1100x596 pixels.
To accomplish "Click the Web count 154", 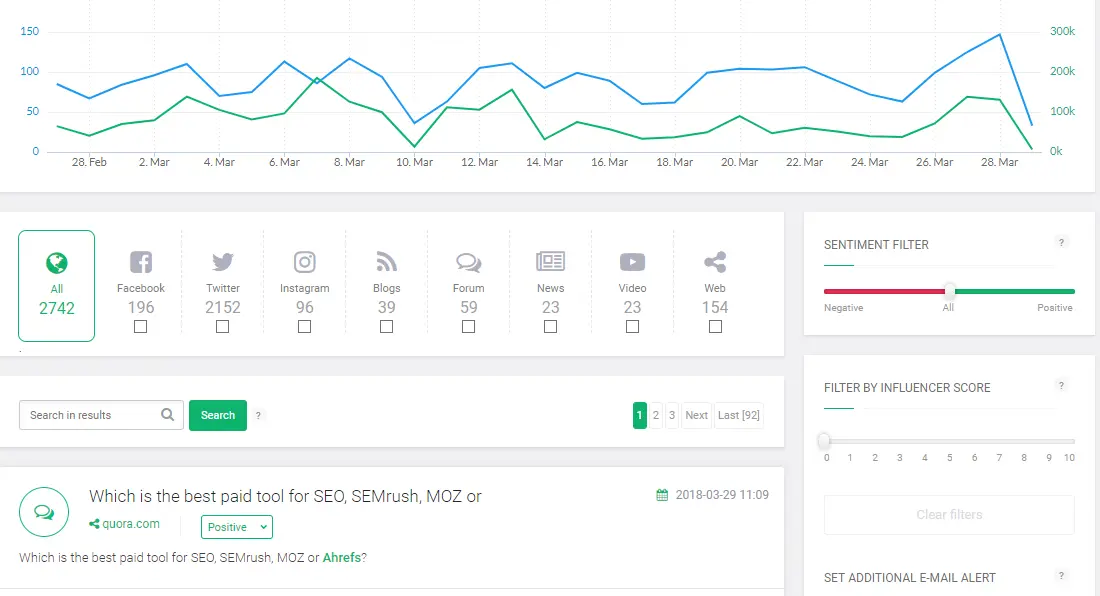I will pyautogui.click(x=715, y=307).
